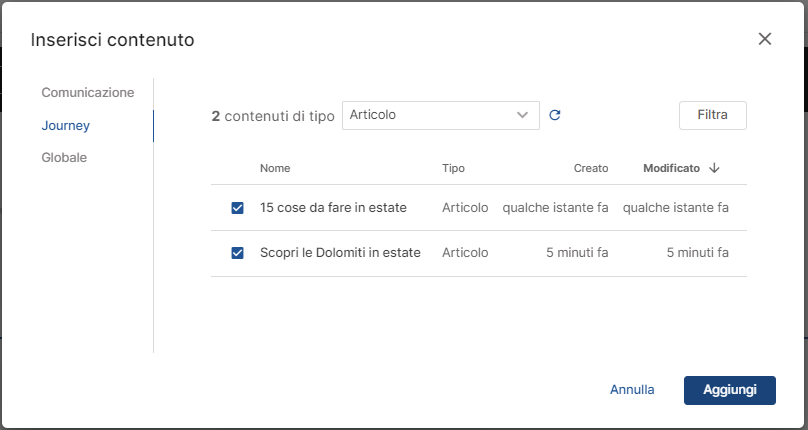This screenshot has height=430, width=808.
Task: Select the Journey tab
Action: point(66,125)
